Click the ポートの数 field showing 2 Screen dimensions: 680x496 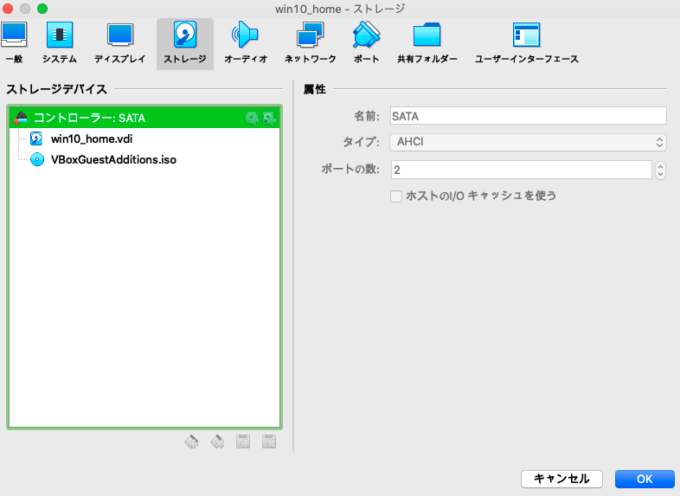coord(521,170)
